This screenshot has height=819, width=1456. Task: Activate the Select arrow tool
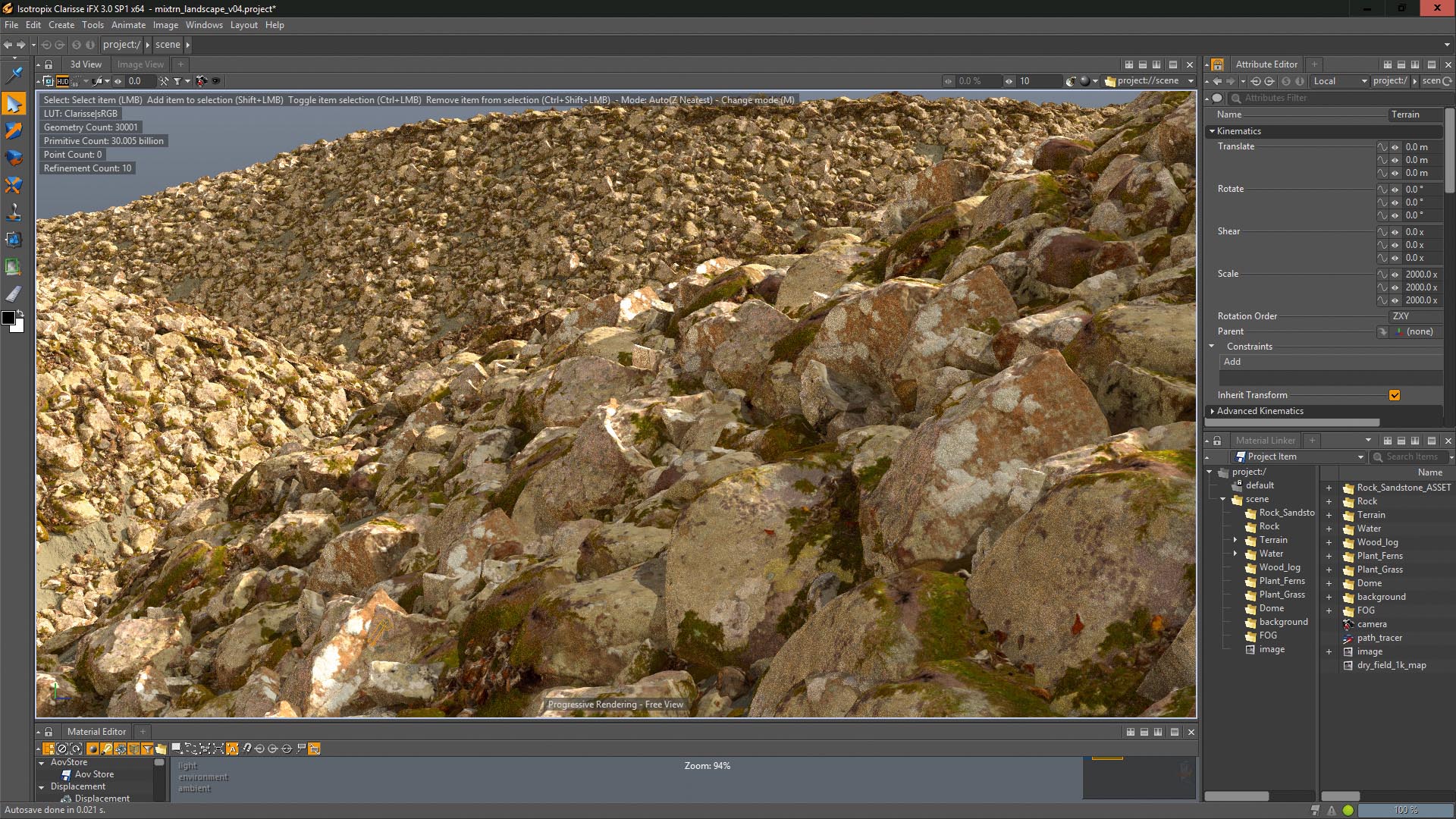[14, 103]
